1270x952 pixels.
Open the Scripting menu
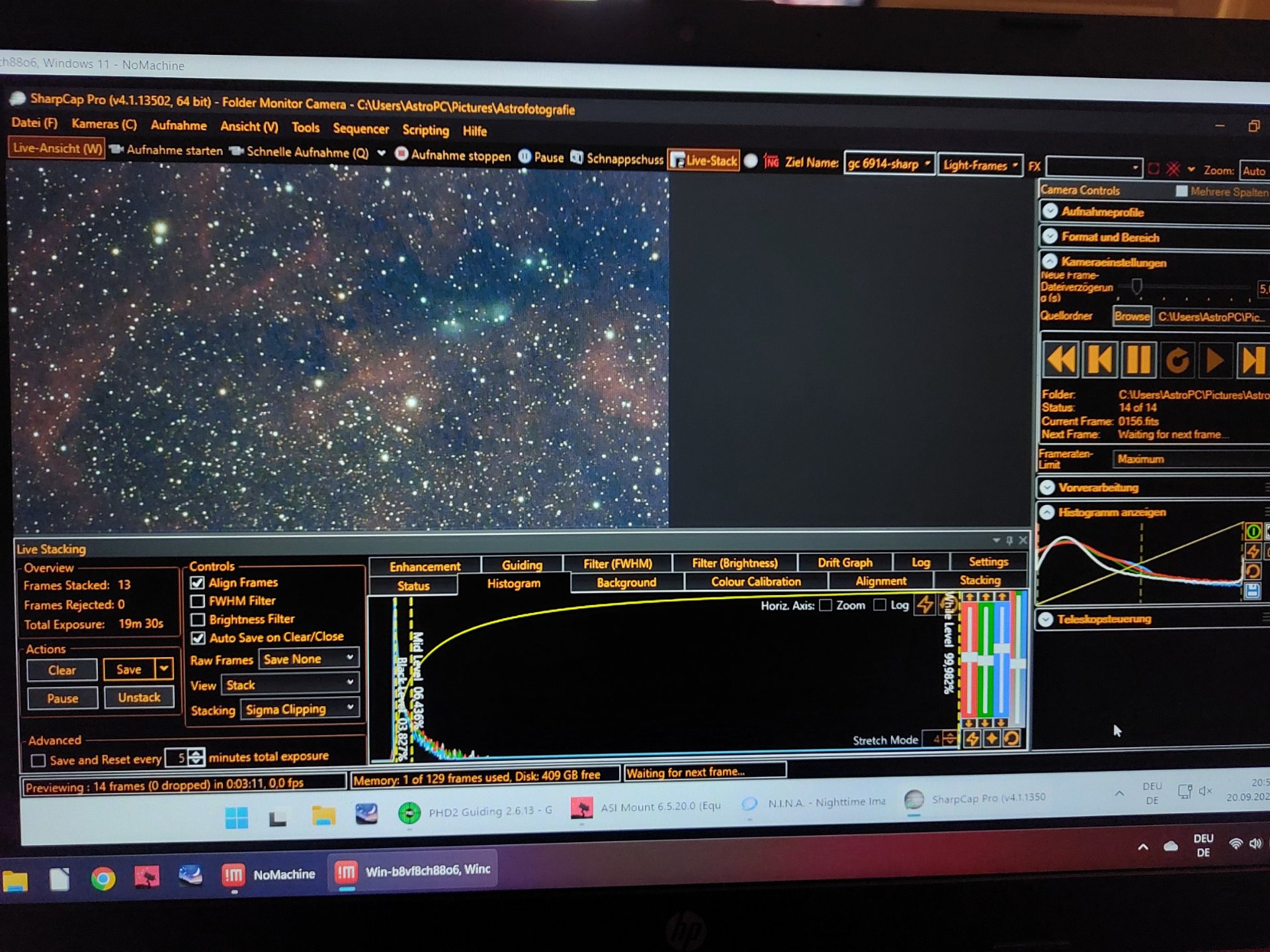(x=425, y=130)
